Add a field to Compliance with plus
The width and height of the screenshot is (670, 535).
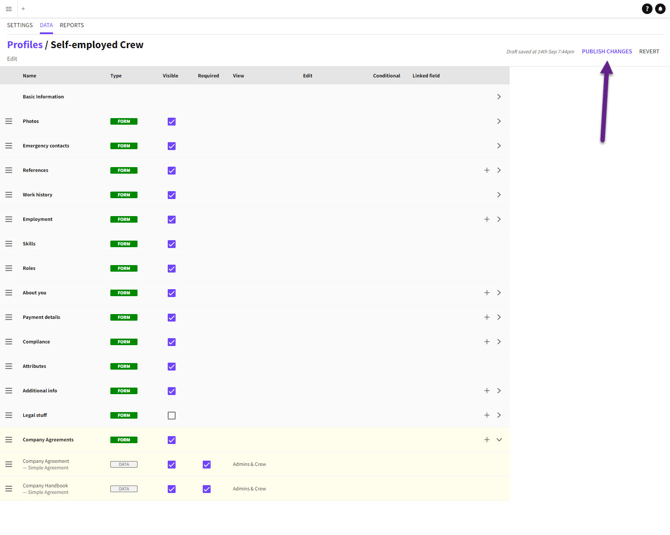click(x=487, y=342)
